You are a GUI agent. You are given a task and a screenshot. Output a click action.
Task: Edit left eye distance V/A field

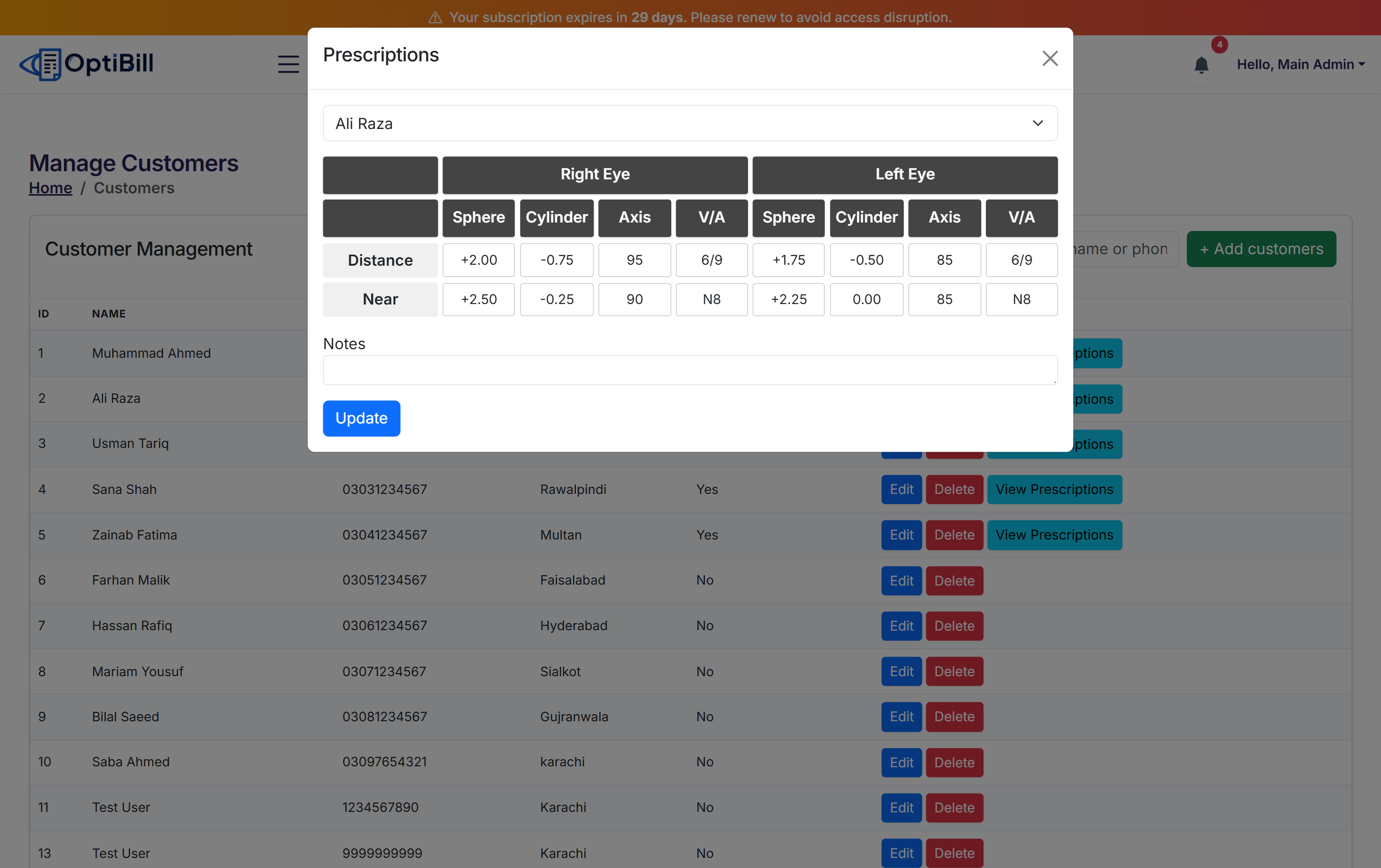pyautogui.click(x=1022, y=260)
